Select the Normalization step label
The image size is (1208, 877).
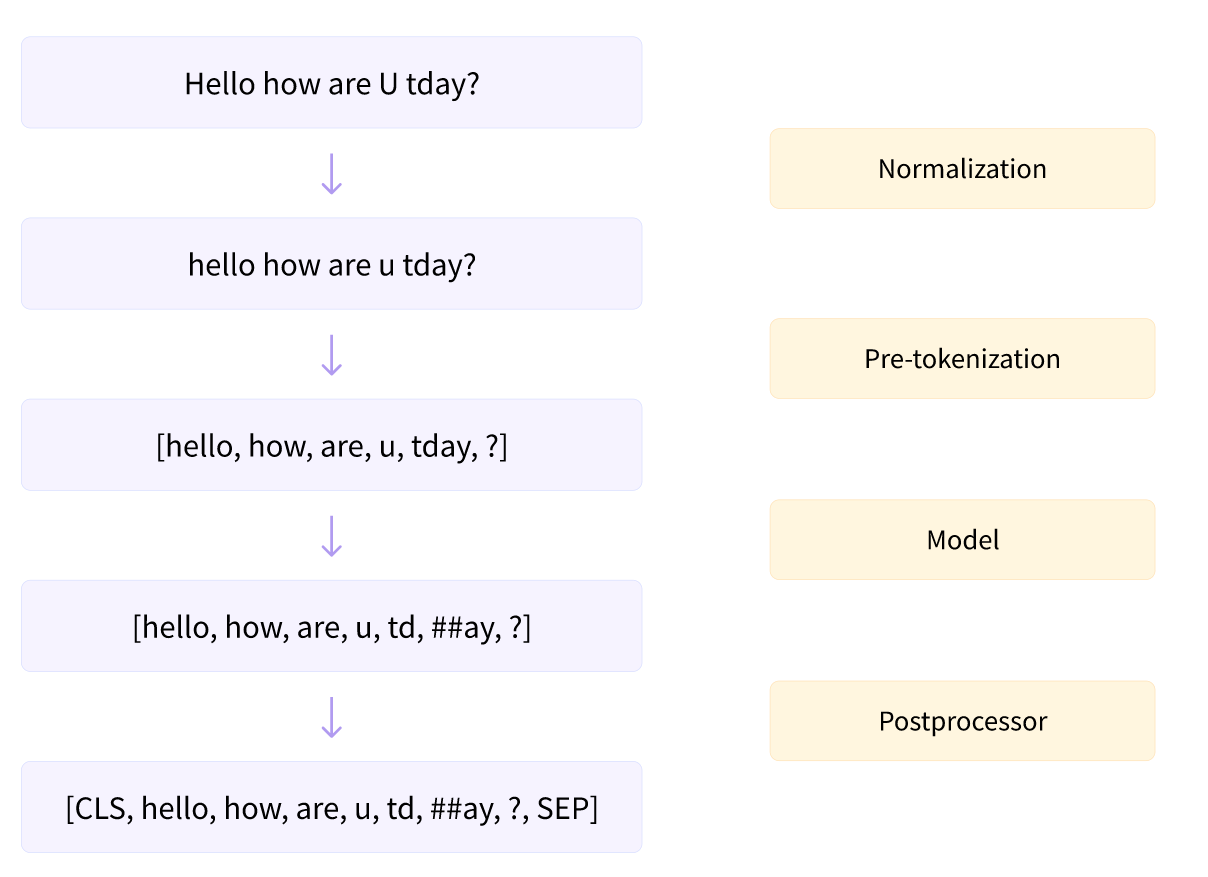click(x=962, y=168)
